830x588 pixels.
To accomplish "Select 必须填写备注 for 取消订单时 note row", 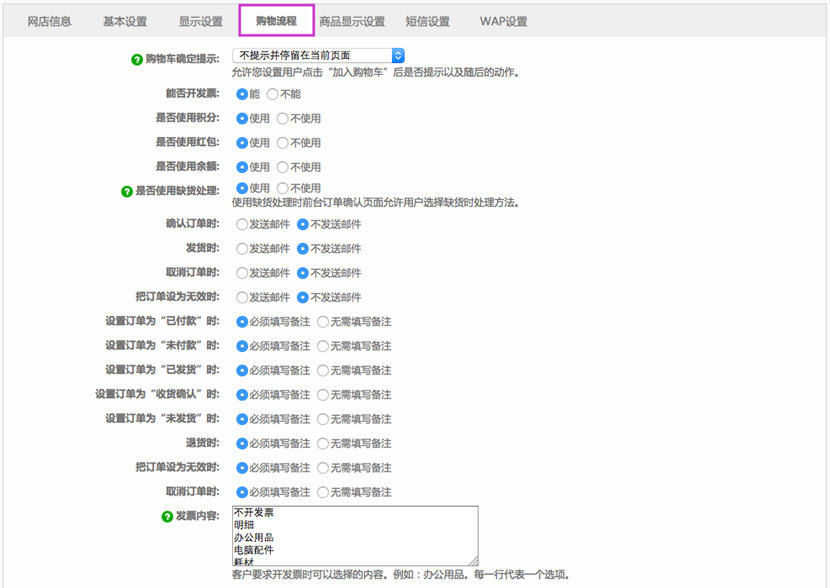I will (x=242, y=492).
